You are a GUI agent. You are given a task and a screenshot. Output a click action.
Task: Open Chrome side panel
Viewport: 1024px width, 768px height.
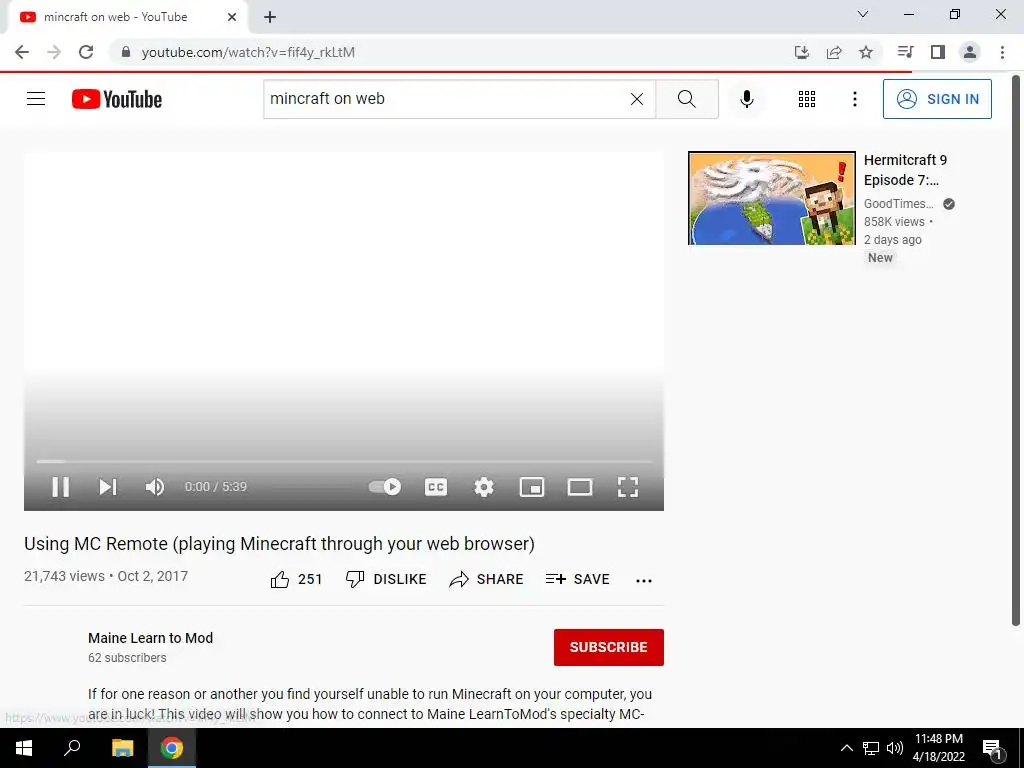pos(938,52)
